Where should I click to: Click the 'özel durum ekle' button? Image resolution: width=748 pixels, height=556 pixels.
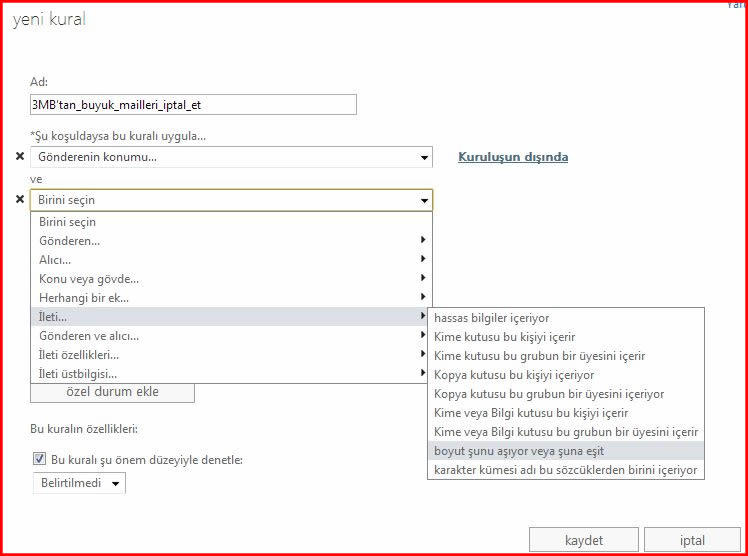coord(112,392)
